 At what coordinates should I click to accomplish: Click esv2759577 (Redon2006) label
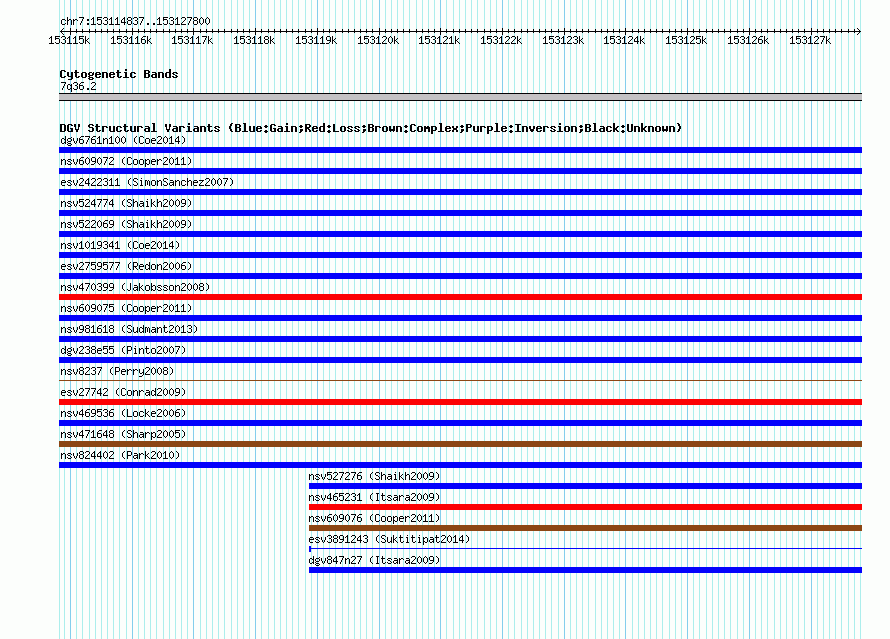126,266
